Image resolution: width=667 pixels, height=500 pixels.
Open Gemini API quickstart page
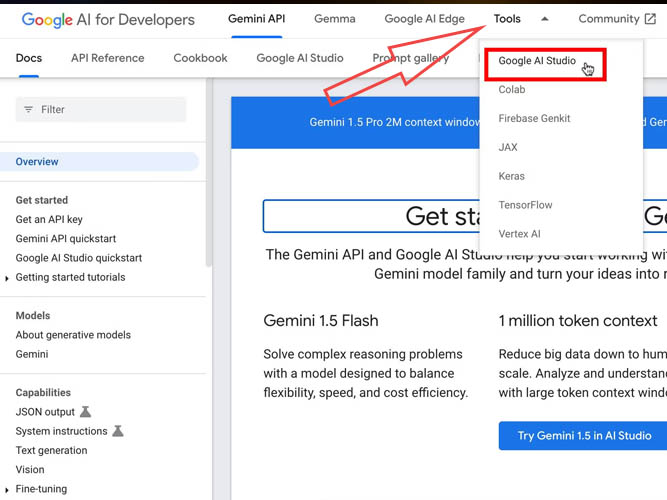click(66, 239)
